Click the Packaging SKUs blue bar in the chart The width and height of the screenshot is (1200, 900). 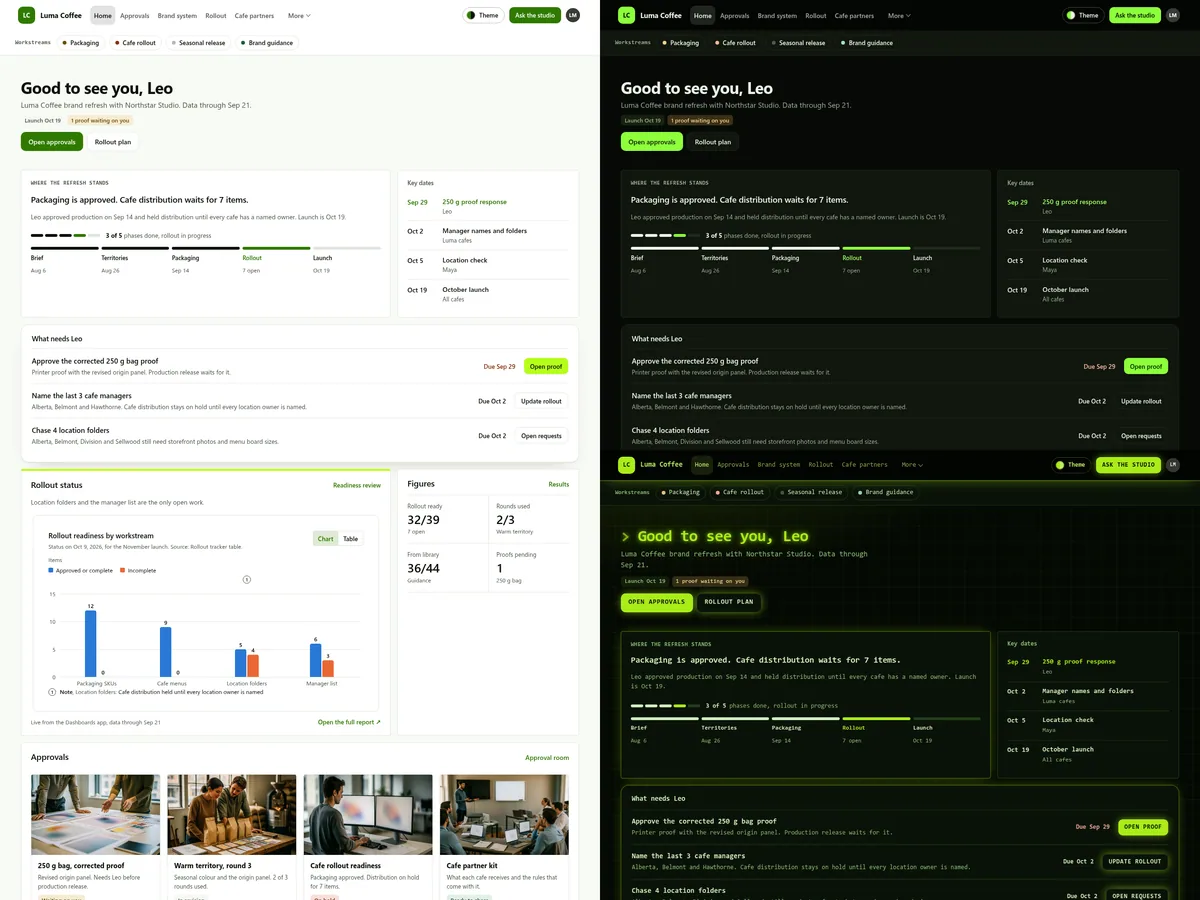[x=91, y=644]
